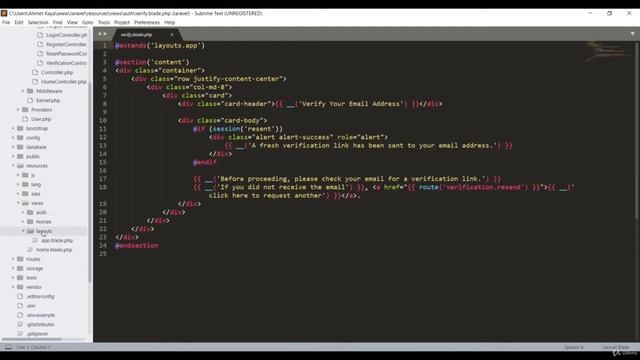
Task: Change syntax via Laravel Blade label
Action: [616, 347]
